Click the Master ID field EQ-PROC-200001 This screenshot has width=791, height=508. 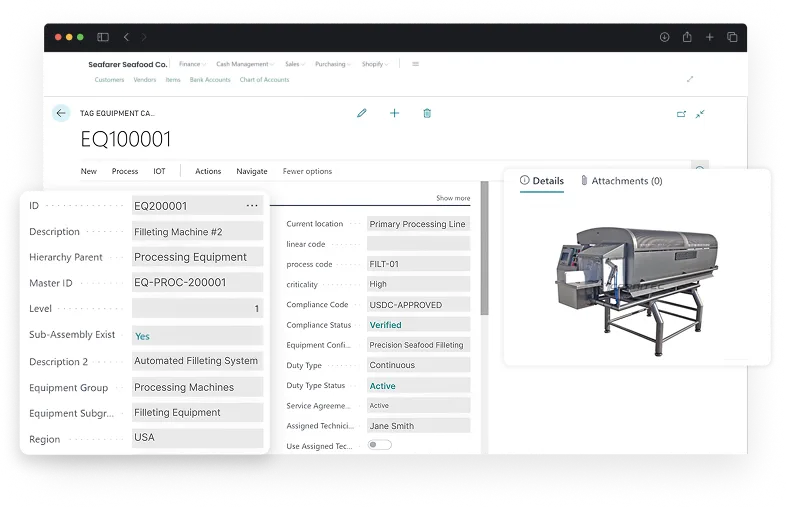coord(197,283)
